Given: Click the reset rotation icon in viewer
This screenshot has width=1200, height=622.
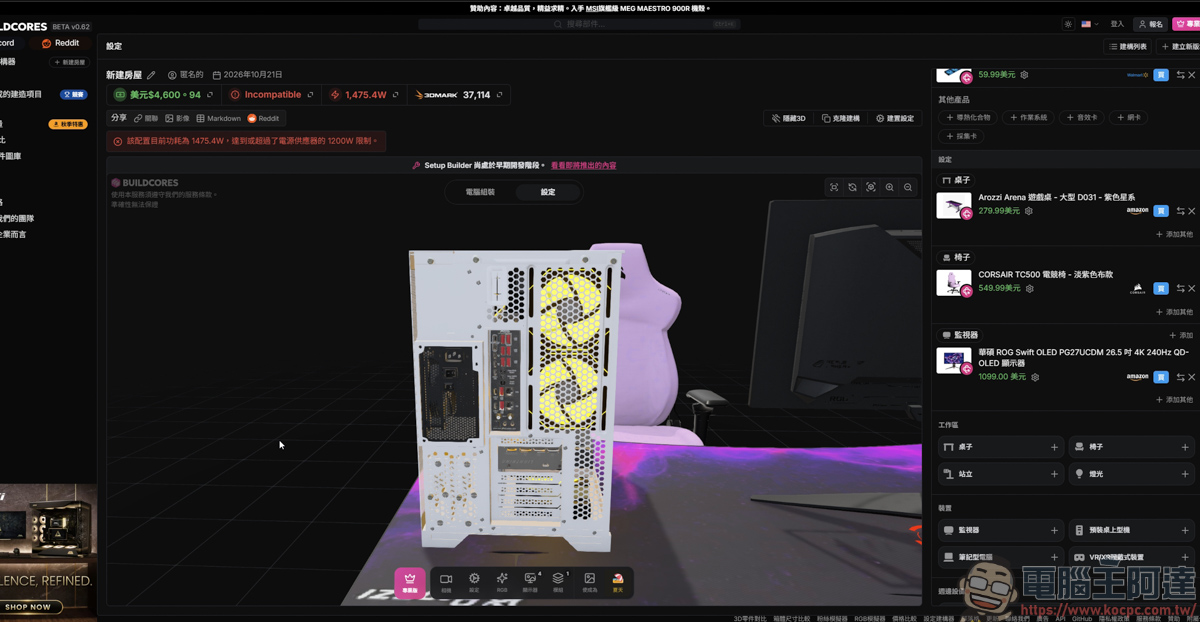Looking at the screenshot, I should (x=852, y=187).
